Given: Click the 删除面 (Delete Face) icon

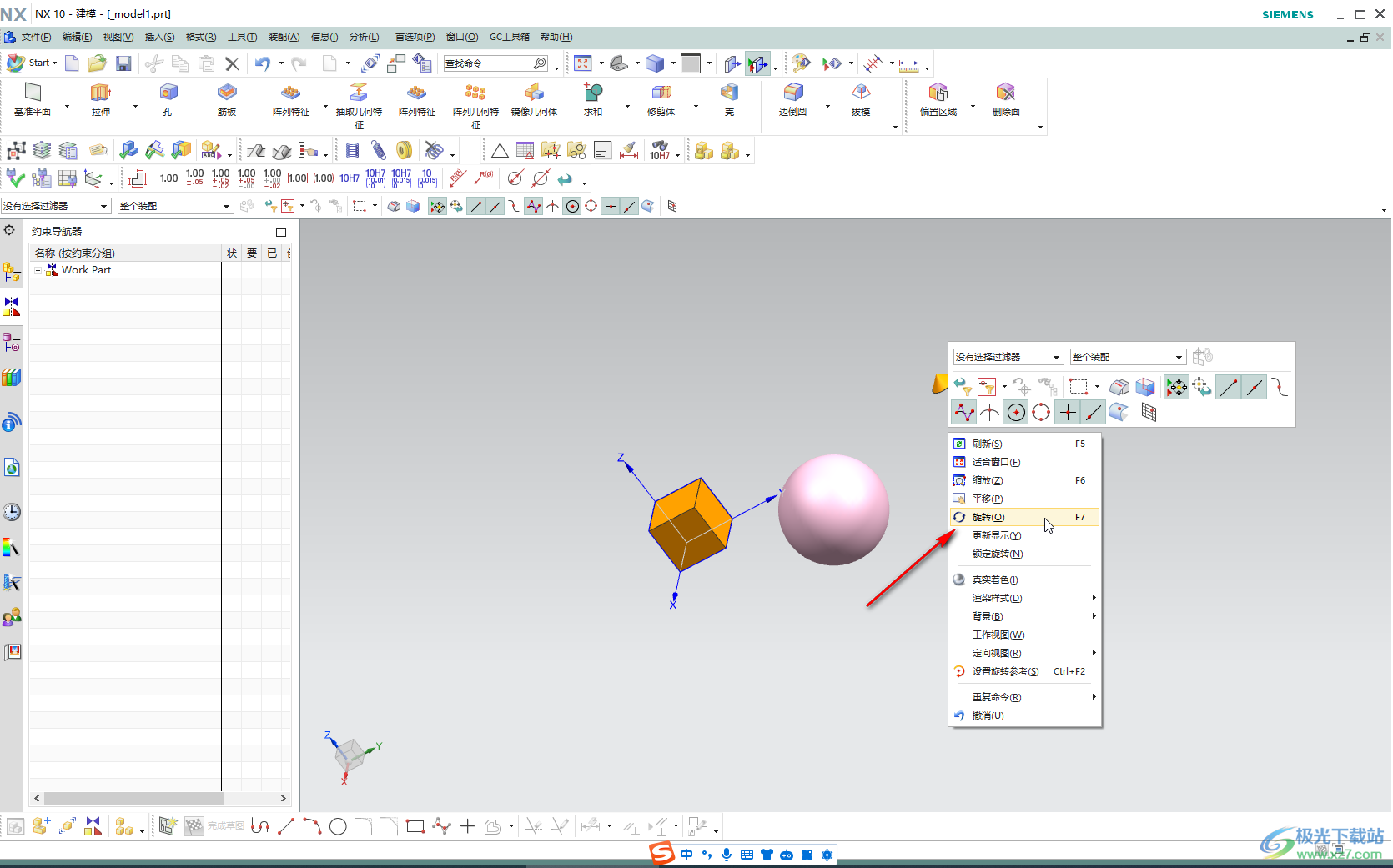Looking at the screenshot, I should coord(1006,93).
